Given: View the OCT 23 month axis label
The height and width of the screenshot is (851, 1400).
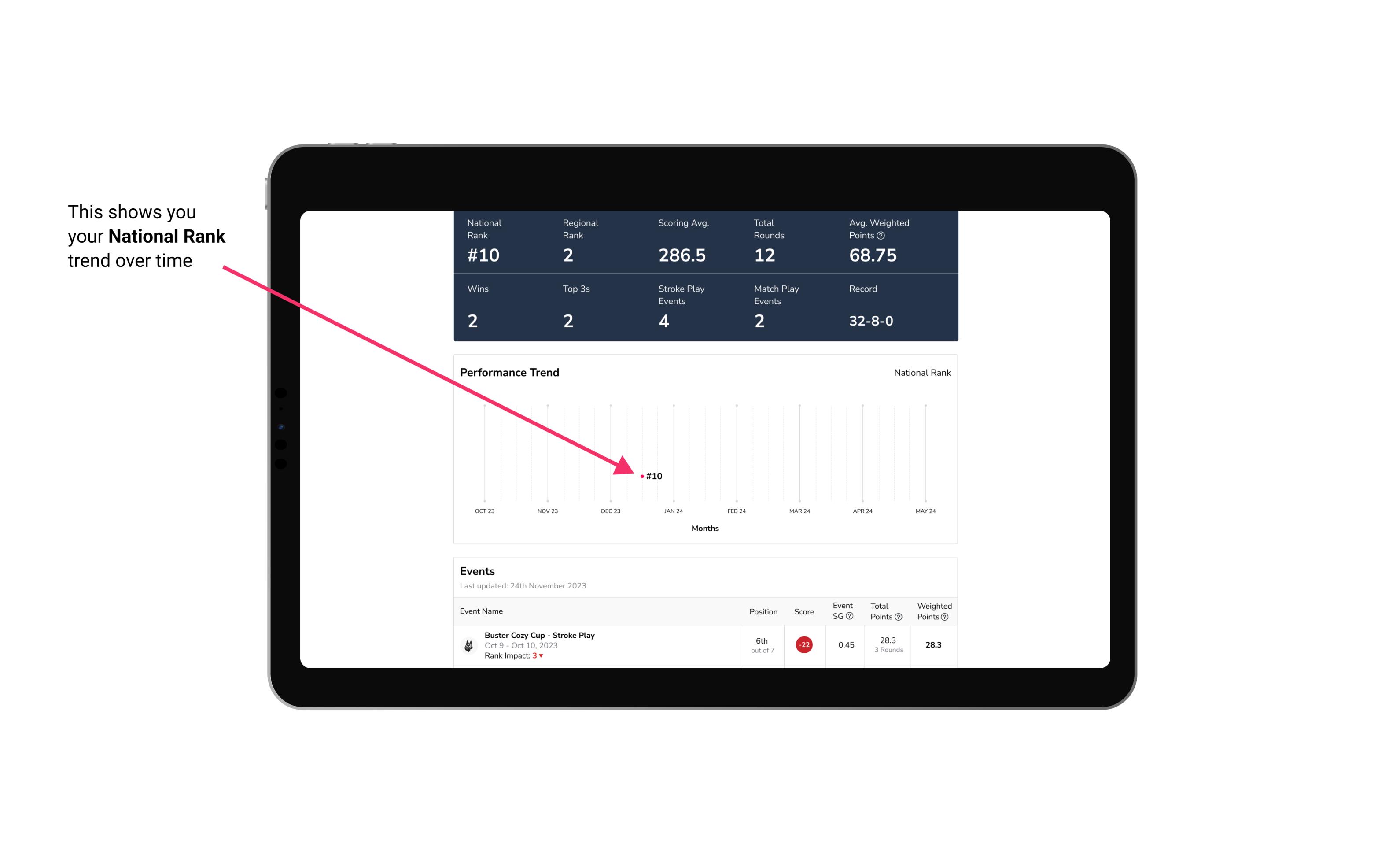Looking at the screenshot, I should point(483,510).
